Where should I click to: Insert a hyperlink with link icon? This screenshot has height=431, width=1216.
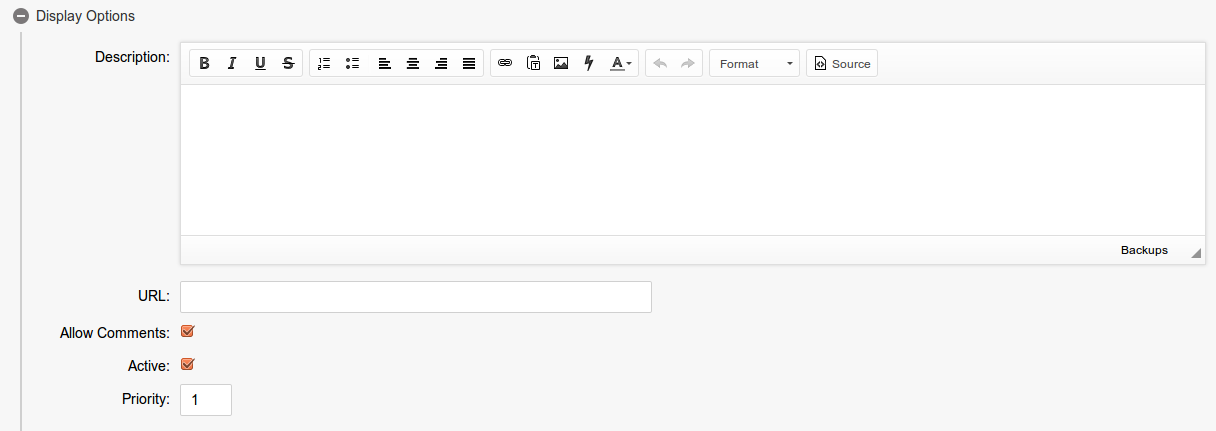click(505, 64)
